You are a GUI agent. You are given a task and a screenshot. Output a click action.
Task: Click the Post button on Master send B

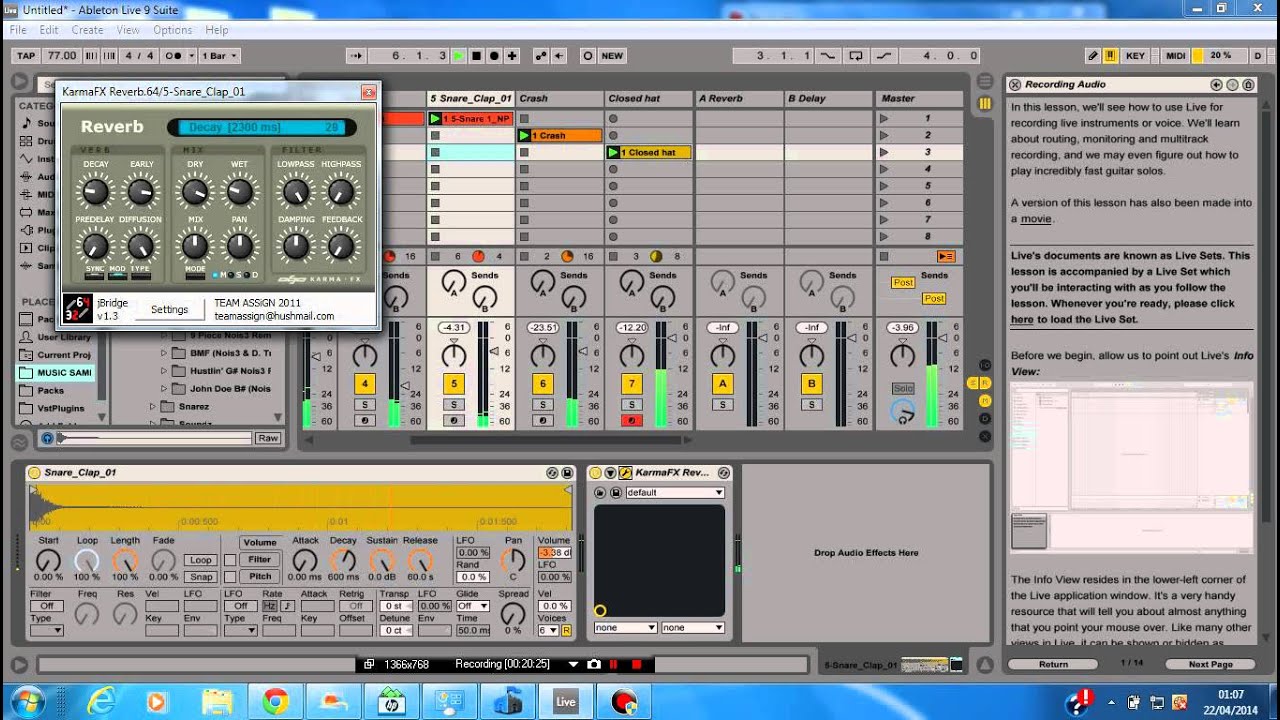934,298
